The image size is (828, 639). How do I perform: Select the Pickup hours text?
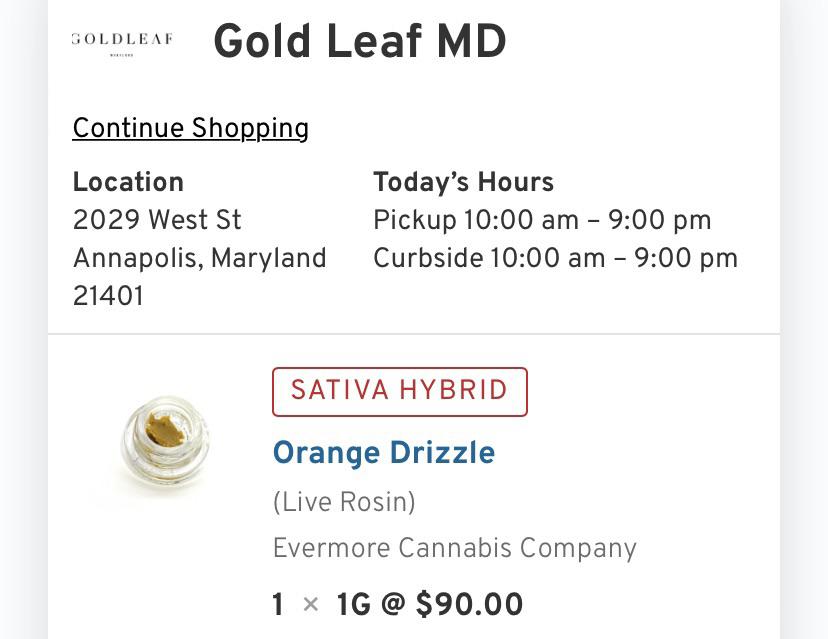[542, 220]
